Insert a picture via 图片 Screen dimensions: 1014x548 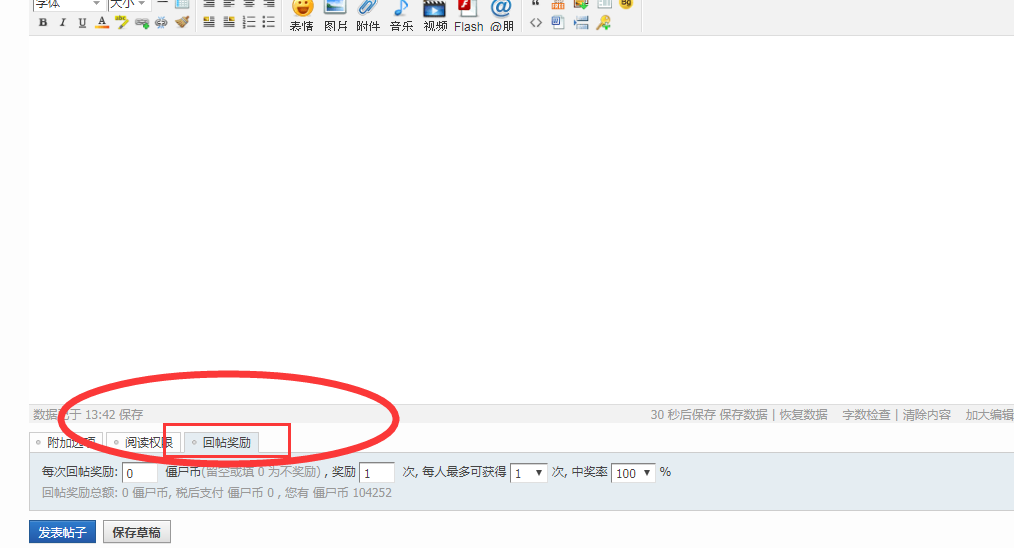(335, 14)
